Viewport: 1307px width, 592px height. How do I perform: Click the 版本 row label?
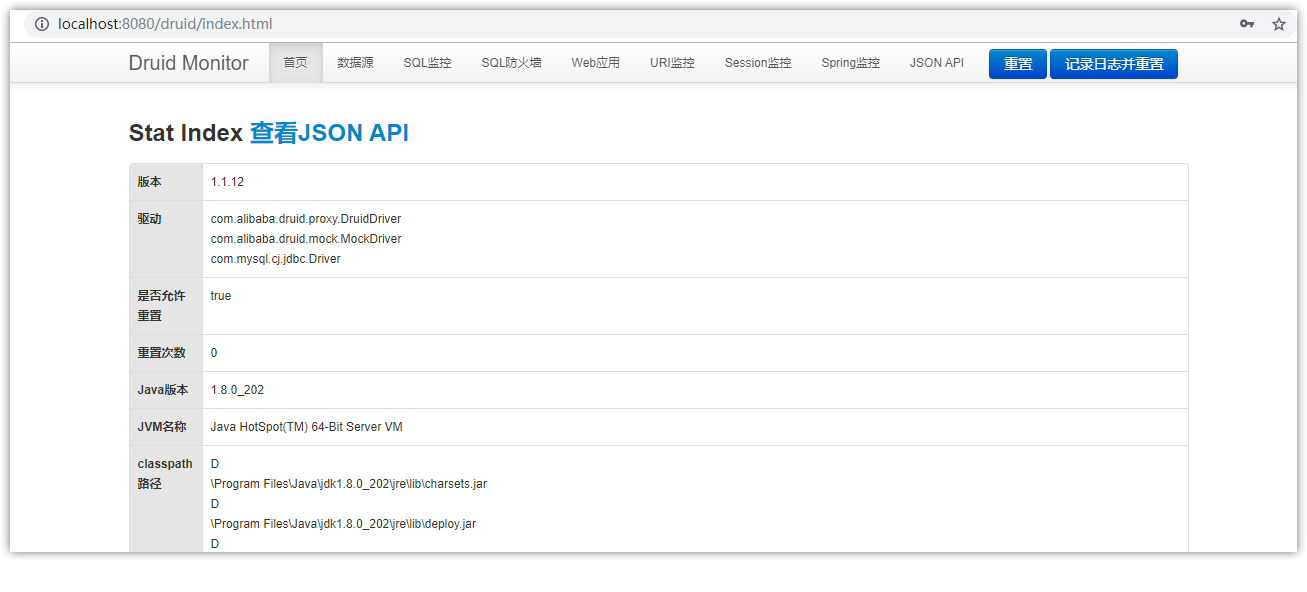pyautogui.click(x=149, y=182)
